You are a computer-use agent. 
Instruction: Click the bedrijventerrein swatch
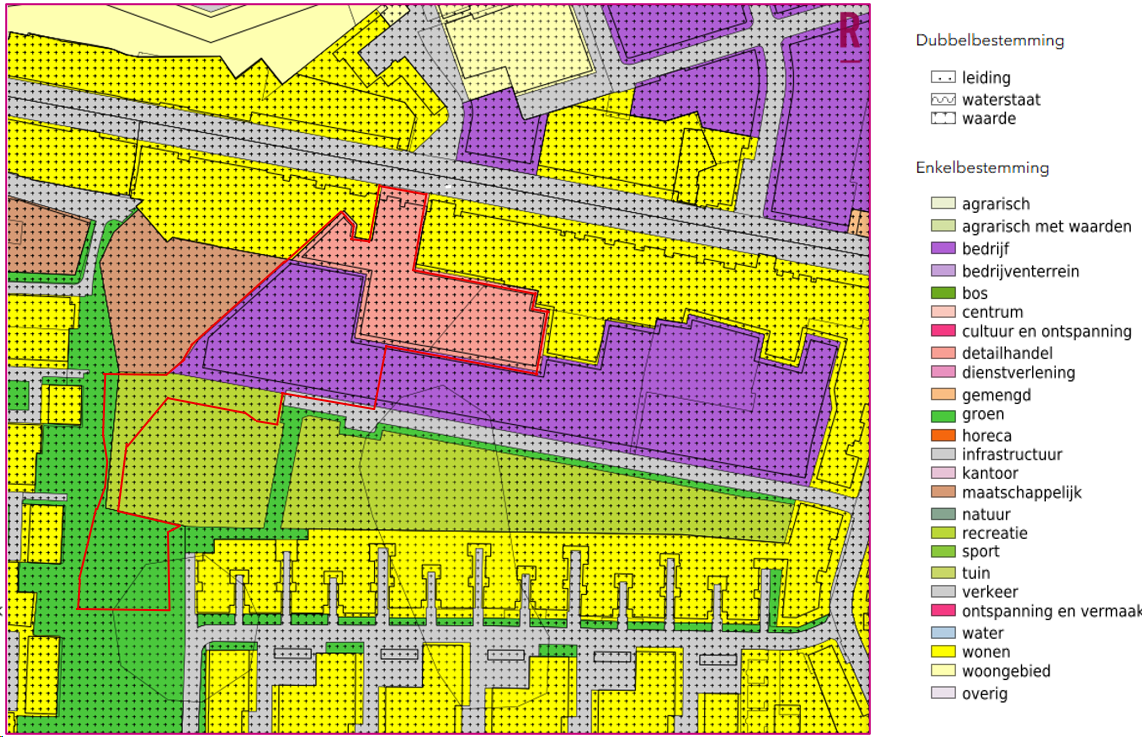pyautogui.click(x=943, y=271)
